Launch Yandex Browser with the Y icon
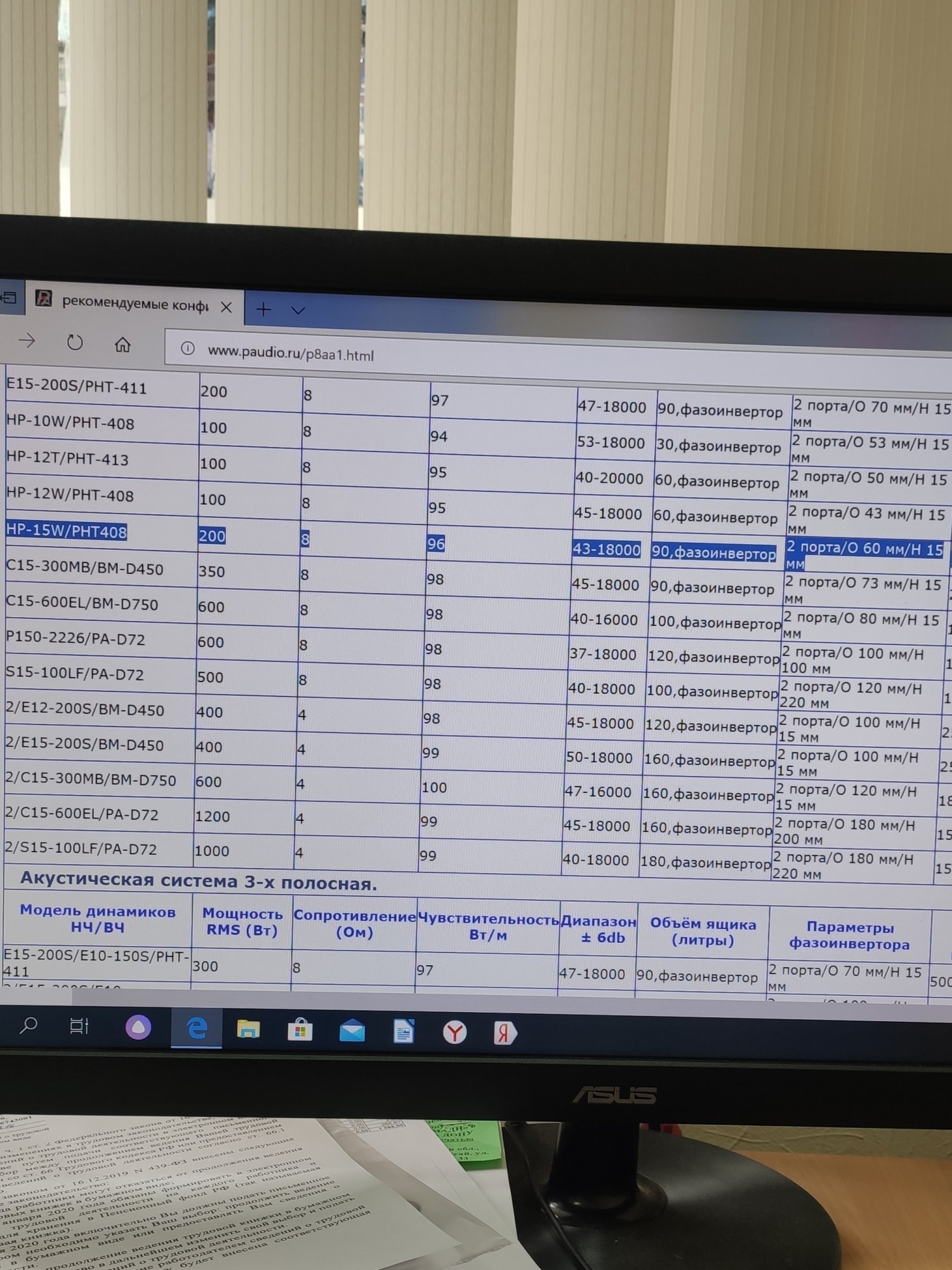Viewport: 952px width, 1270px height. point(454,1033)
